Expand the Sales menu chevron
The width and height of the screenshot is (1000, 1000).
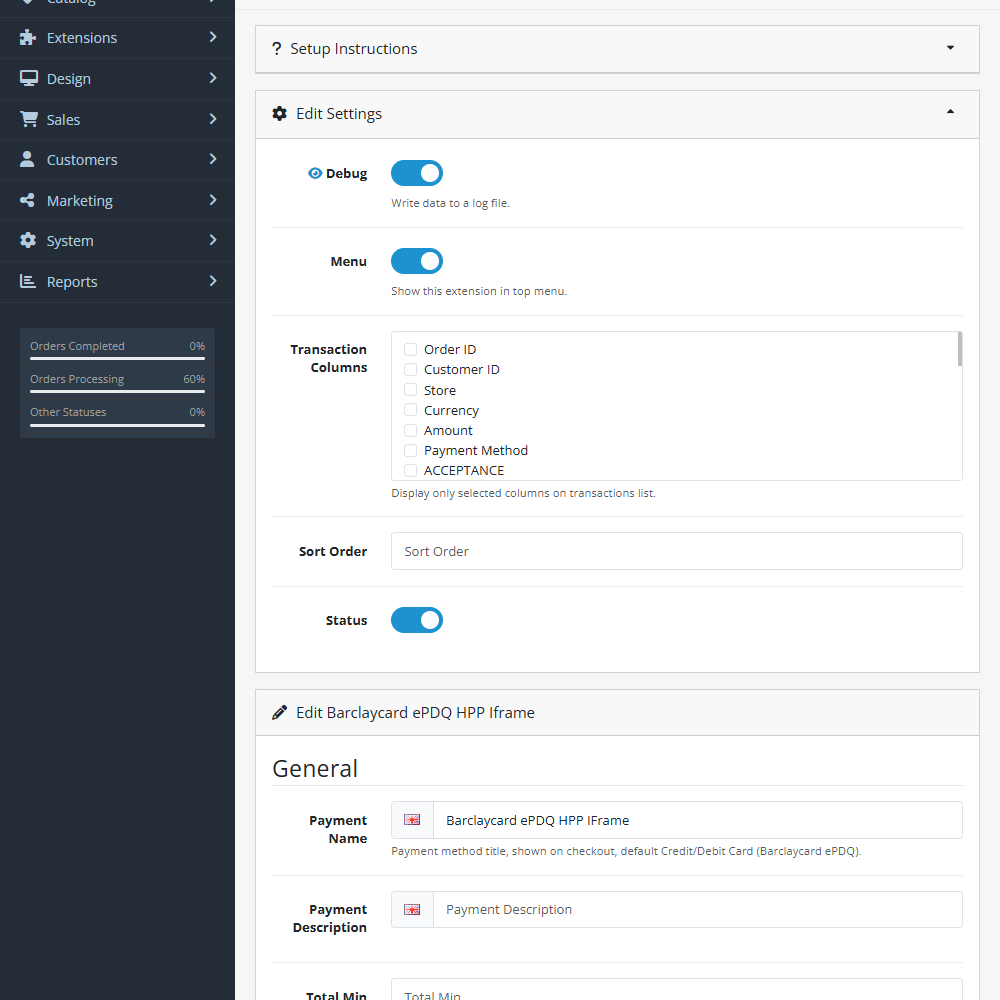(213, 119)
